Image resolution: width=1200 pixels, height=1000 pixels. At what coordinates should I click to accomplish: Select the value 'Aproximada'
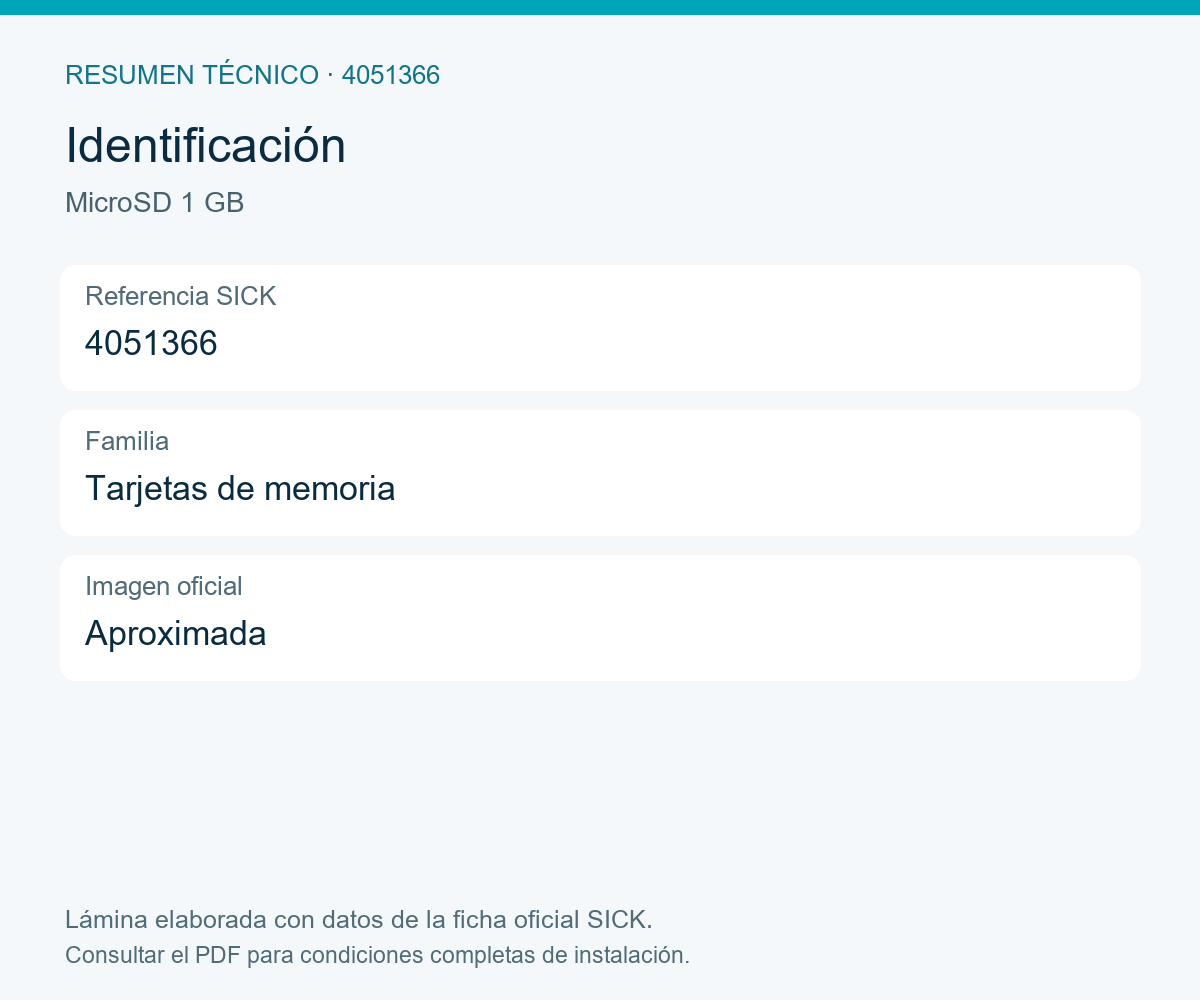click(175, 633)
